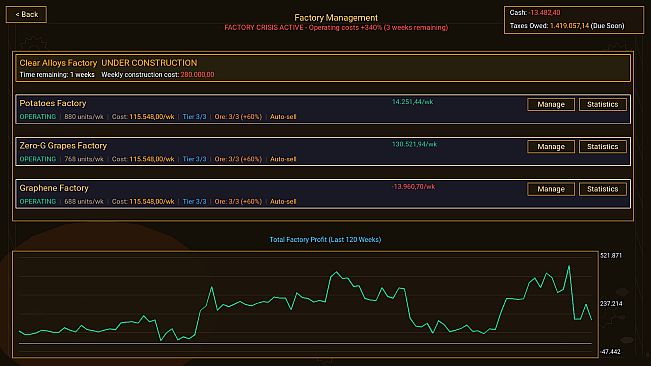Click the Graphene Factory title
Screen dimensions: 651x366
(x=54, y=188)
